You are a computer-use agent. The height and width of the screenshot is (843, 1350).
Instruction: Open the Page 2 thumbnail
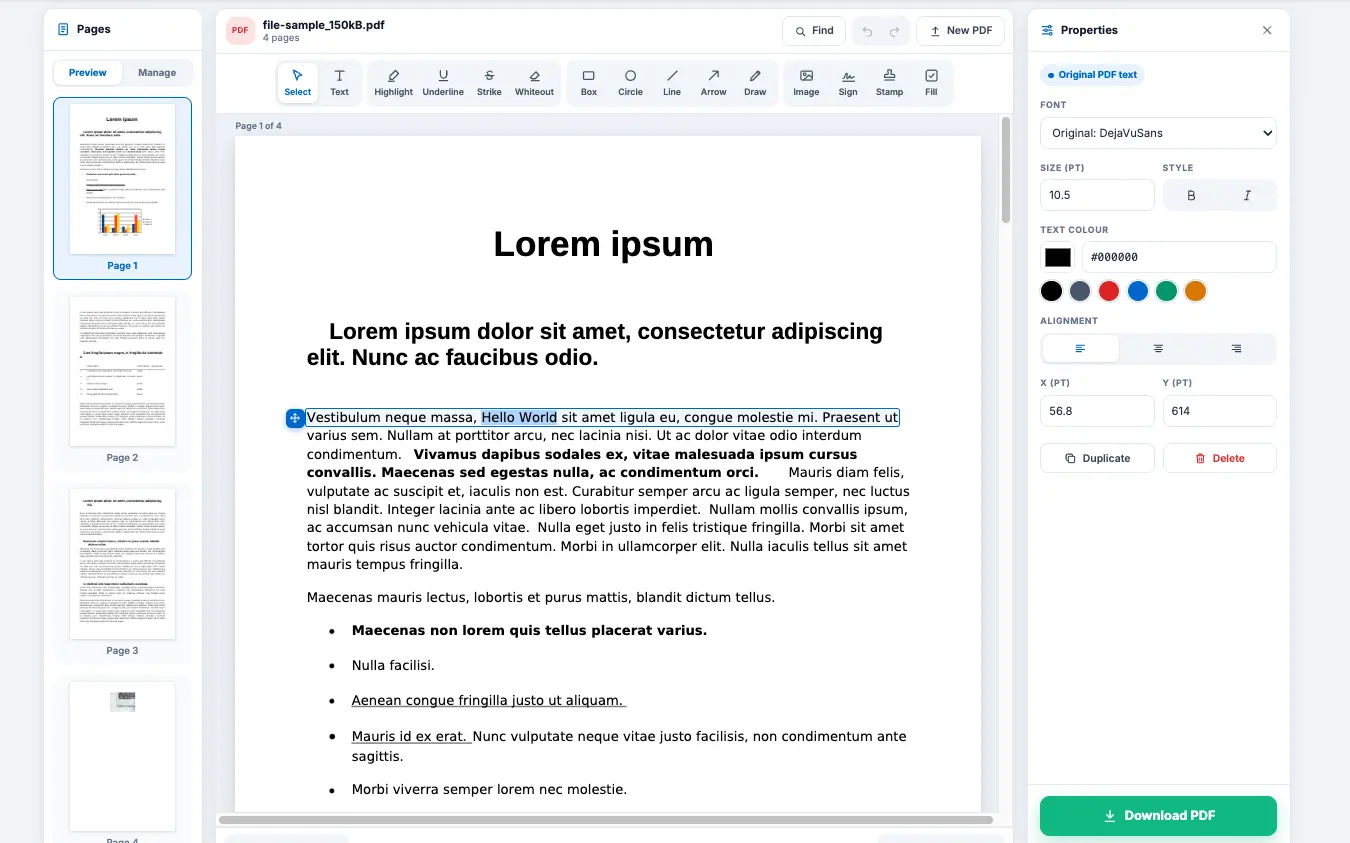(122, 380)
